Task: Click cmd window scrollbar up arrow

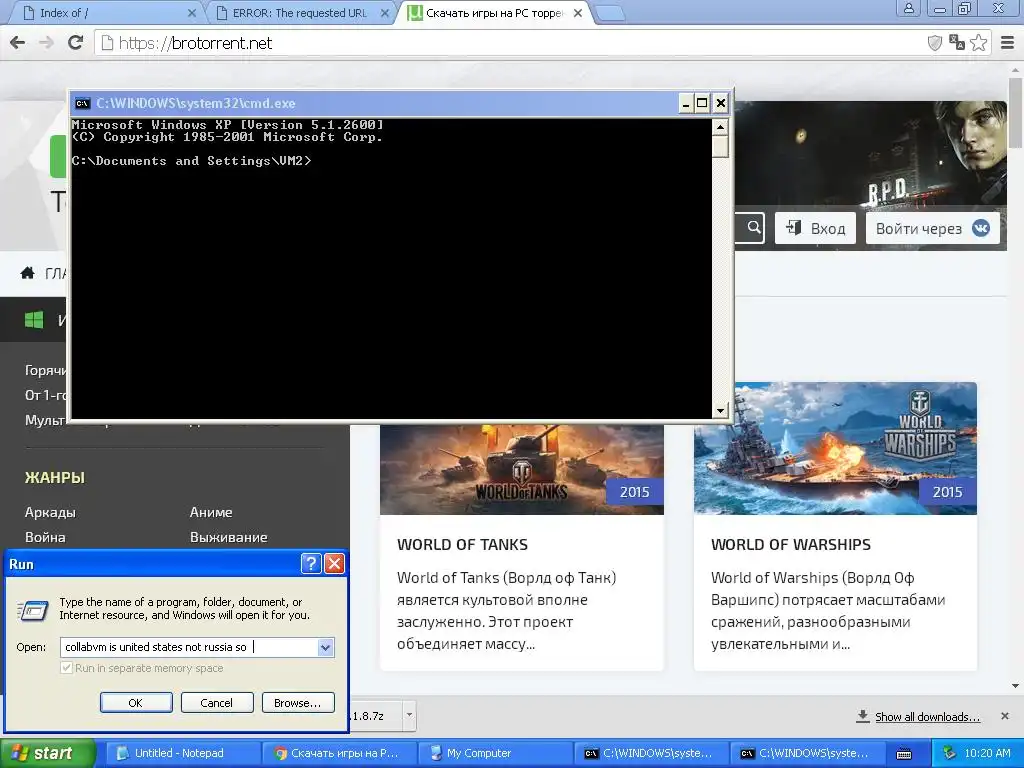Action: [720, 127]
